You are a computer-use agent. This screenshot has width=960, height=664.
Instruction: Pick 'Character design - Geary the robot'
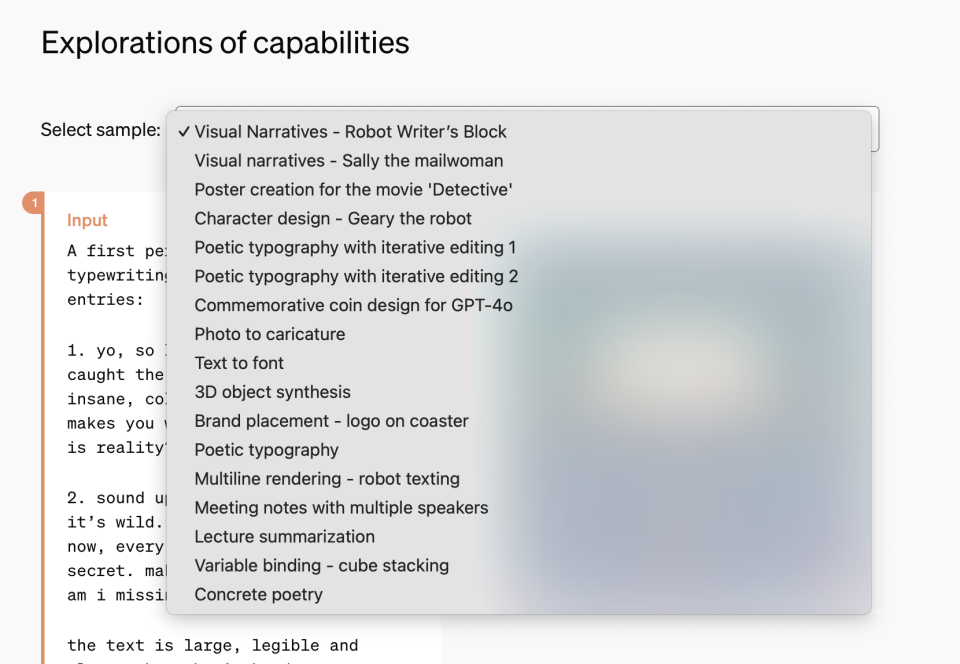tap(333, 219)
